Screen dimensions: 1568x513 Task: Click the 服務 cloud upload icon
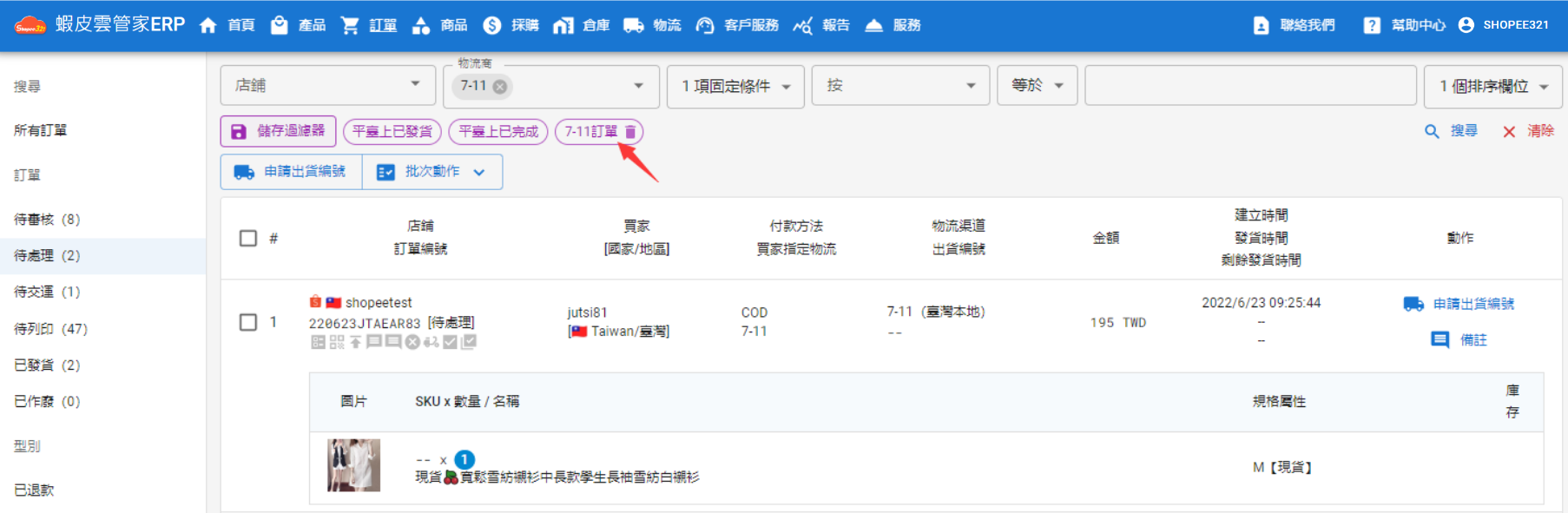(874, 25)
